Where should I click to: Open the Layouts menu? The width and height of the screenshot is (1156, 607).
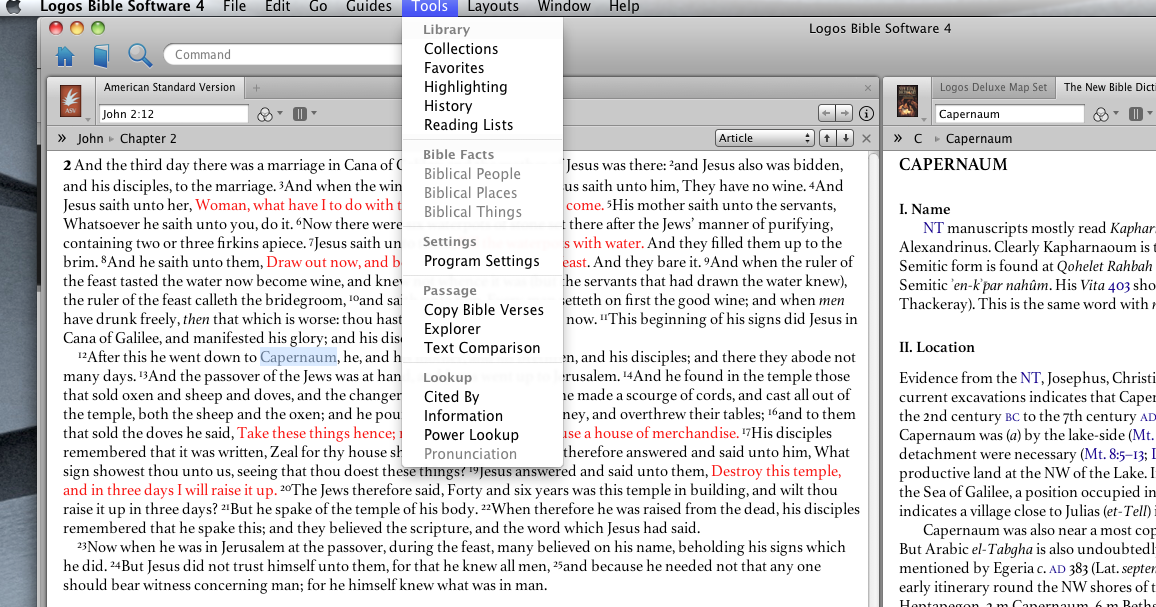[x=493, y=7]
